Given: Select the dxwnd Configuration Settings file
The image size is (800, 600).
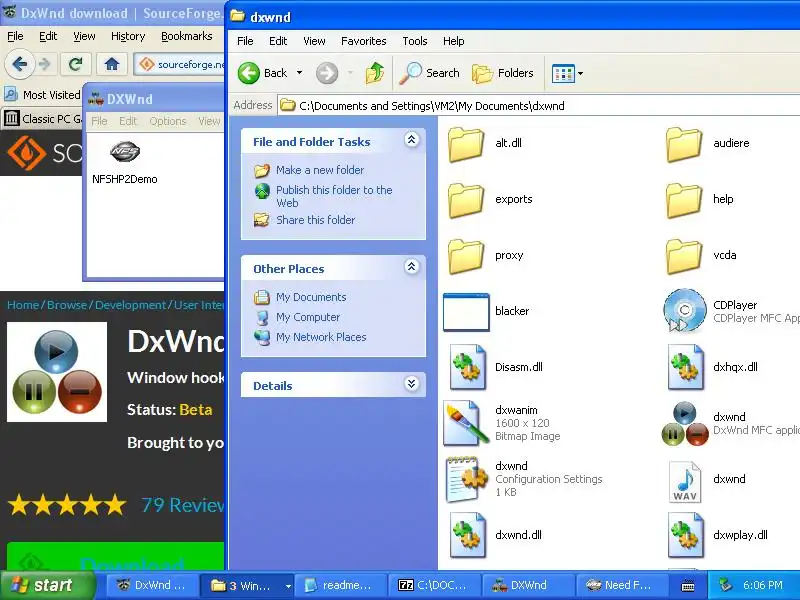Looking at the screenshot, I should tap(467, 479).
